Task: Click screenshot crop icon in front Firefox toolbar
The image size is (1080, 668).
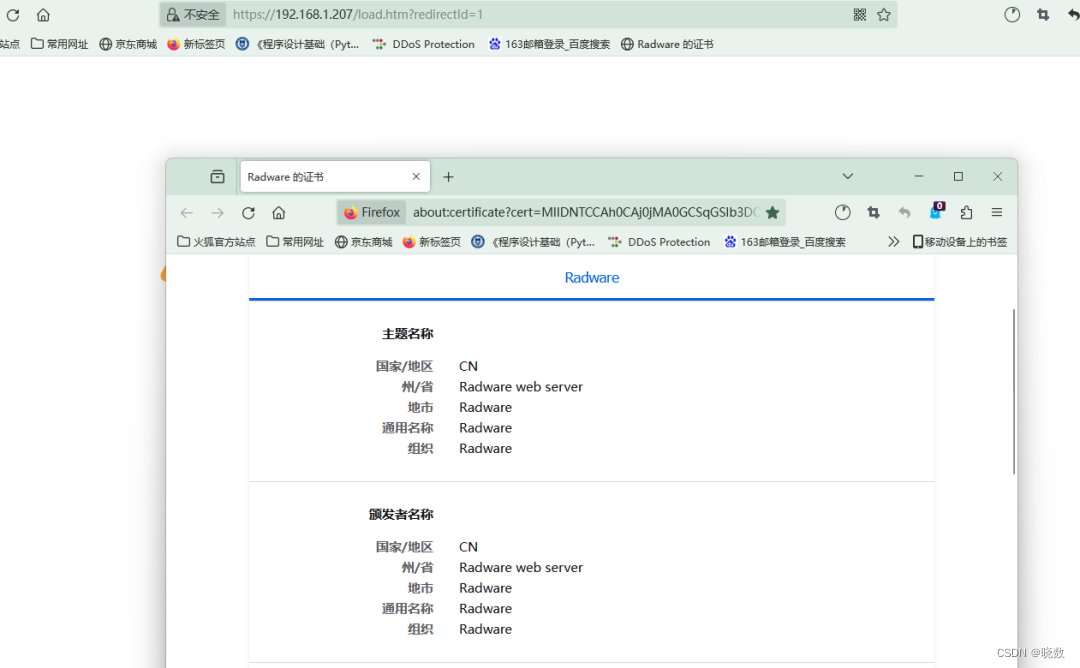Action: click(x=873, y=213)
